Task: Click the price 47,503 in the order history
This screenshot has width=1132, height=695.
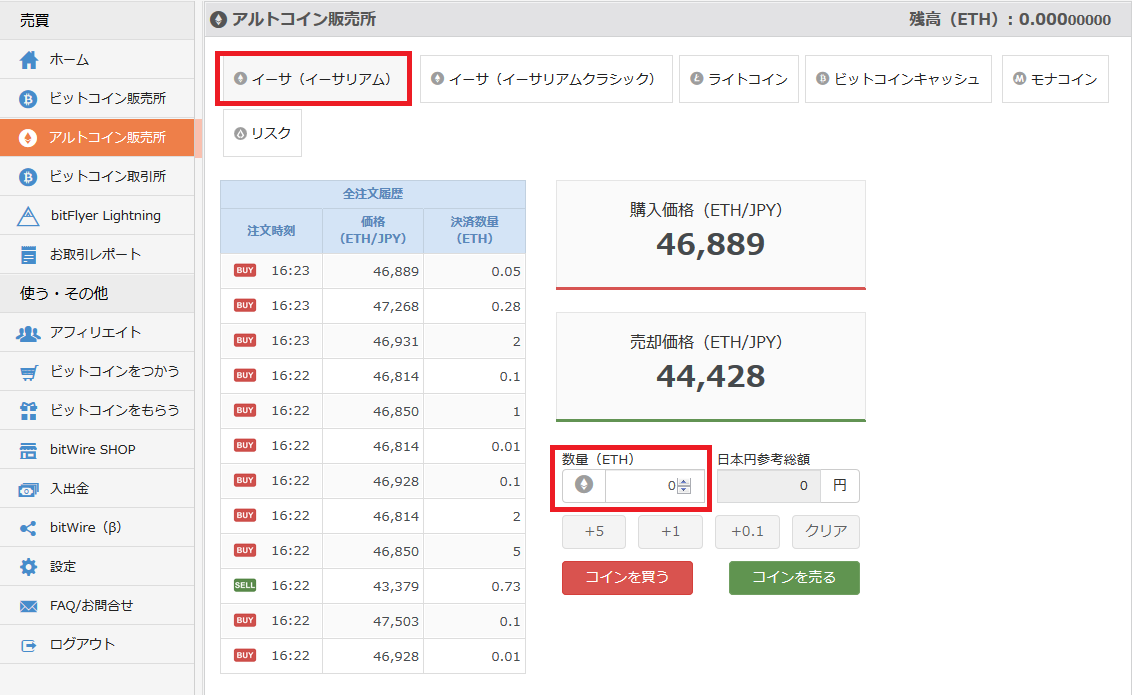Action: tap(396, 621)
